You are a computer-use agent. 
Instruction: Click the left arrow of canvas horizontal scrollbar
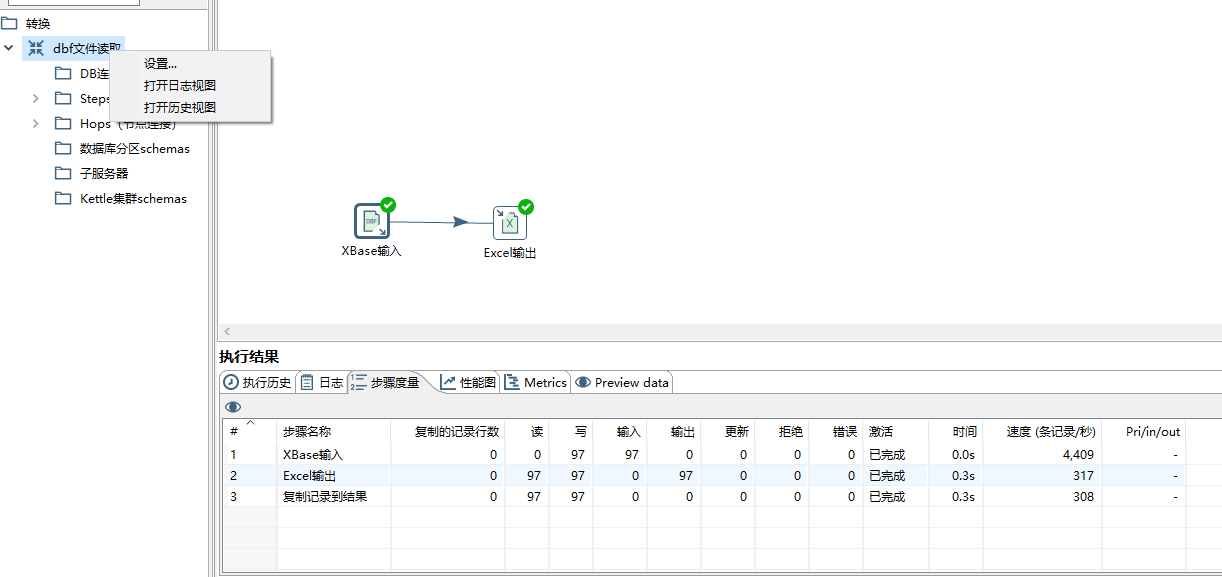227,331
